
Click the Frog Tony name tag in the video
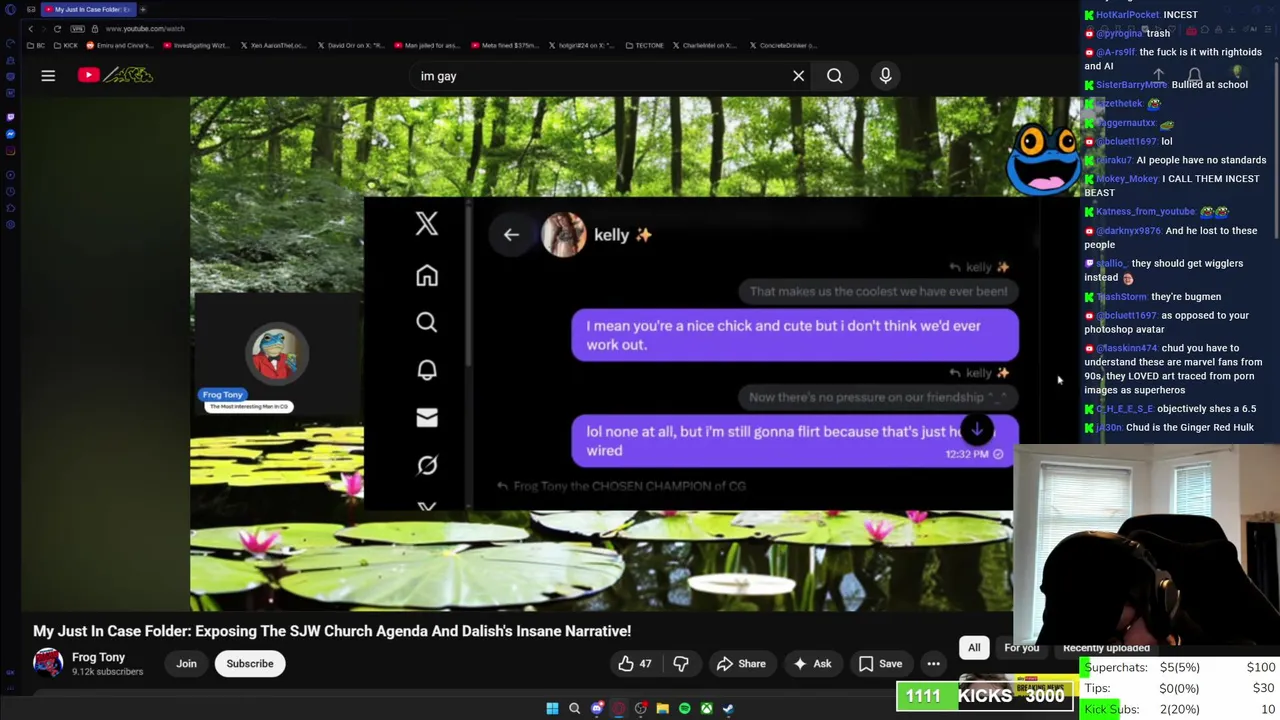223,395
